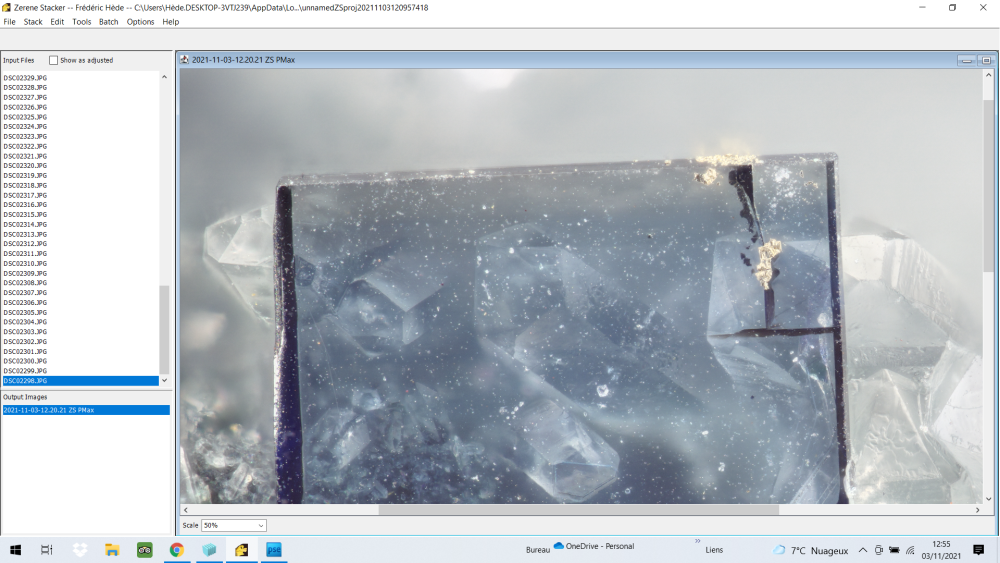Enable the 'Show as adjusted' checkbox
The height and width of the screenshot is (563, 1000).
pyautogui.click(x=54, y=60)
